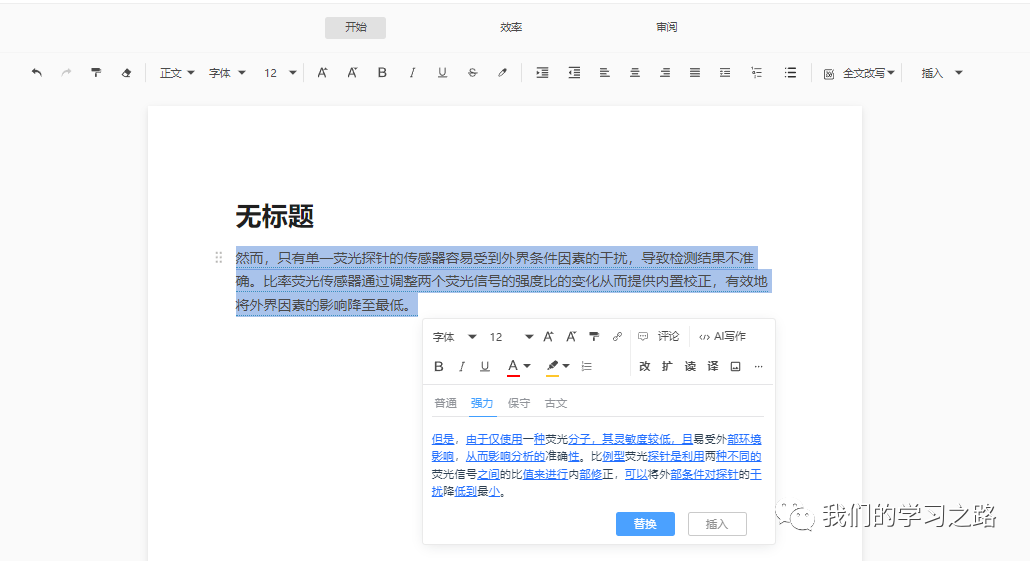Click the 改 rewrite icon
Viewport: 1030px width, 561px height.
(644, 367)
